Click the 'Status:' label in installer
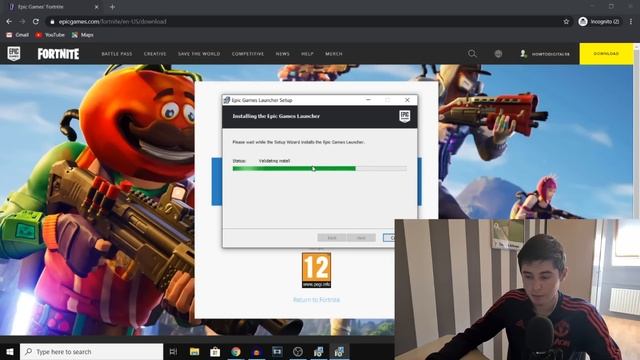The image size is (640, 360). (x=239, y=161)
